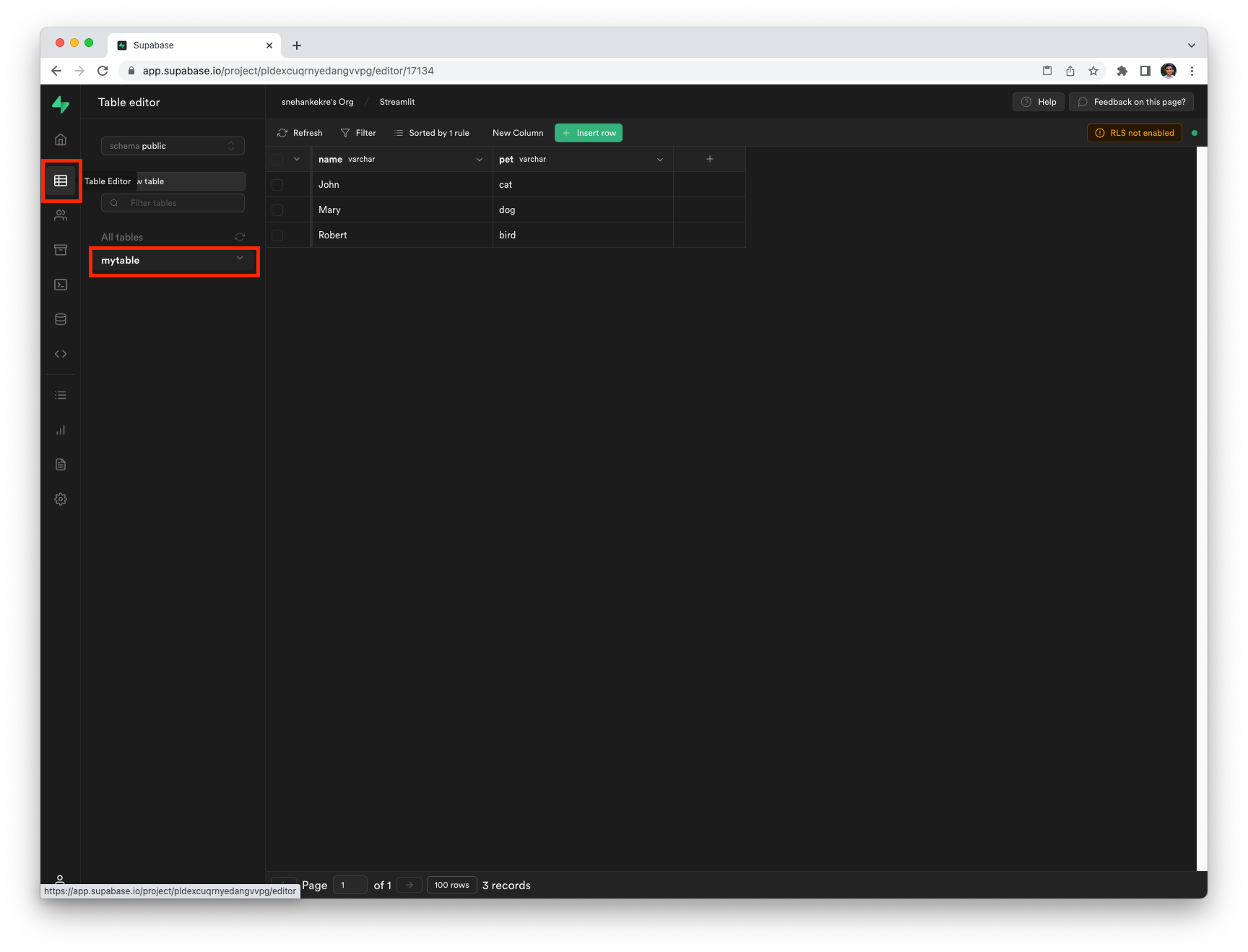
Task: Open the Home icon in sidebar
Action: coord(61,139)
